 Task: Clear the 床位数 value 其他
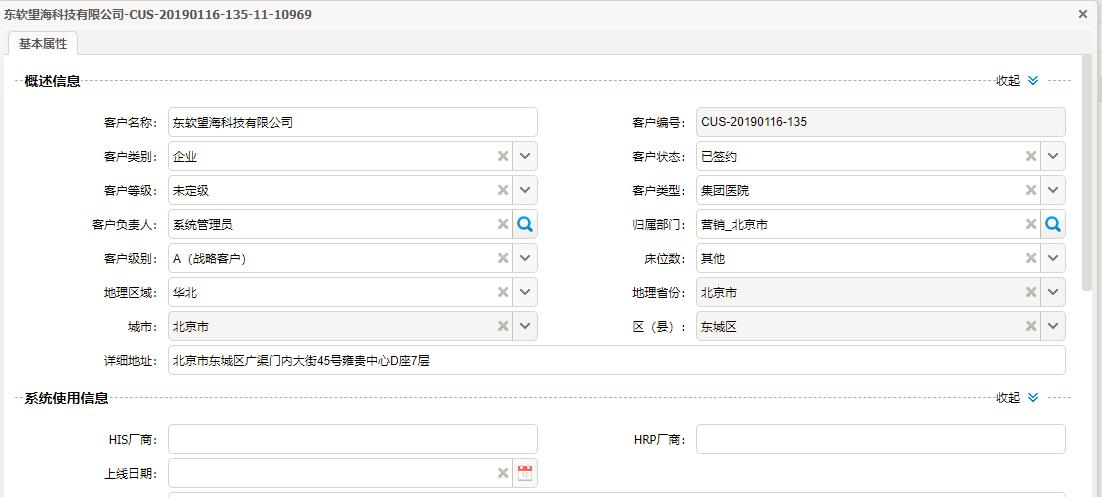1030,258
